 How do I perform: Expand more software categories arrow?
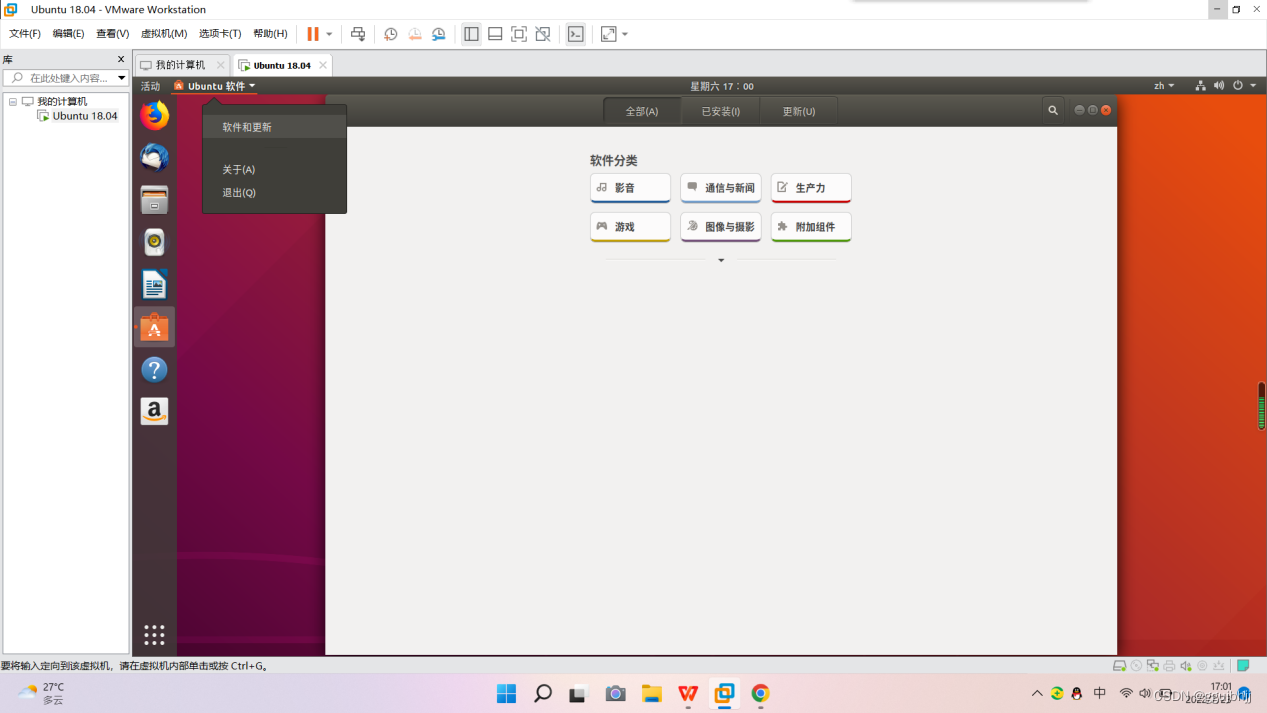(x=721, y=260)
